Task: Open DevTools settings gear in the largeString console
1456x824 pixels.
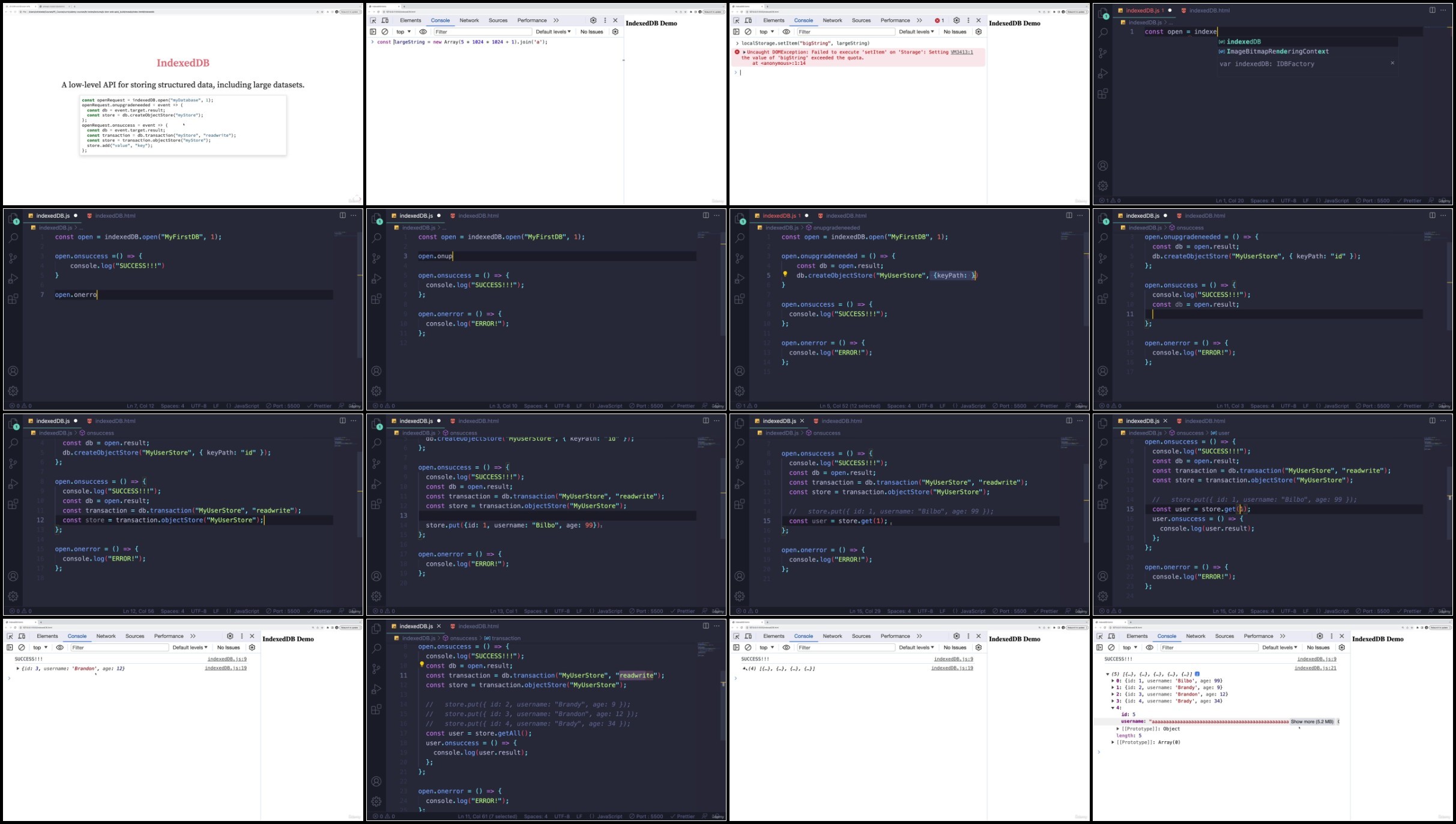Action: point(593,20)
